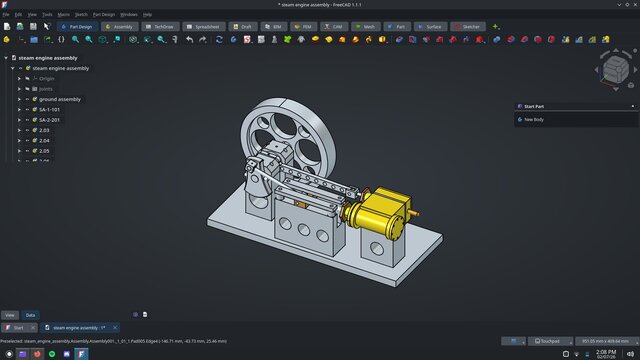This screenshot has height=360, width=640.
Task: Expand the SA-2-201 node
Action: pyautogui.click(x=19, y=120)
